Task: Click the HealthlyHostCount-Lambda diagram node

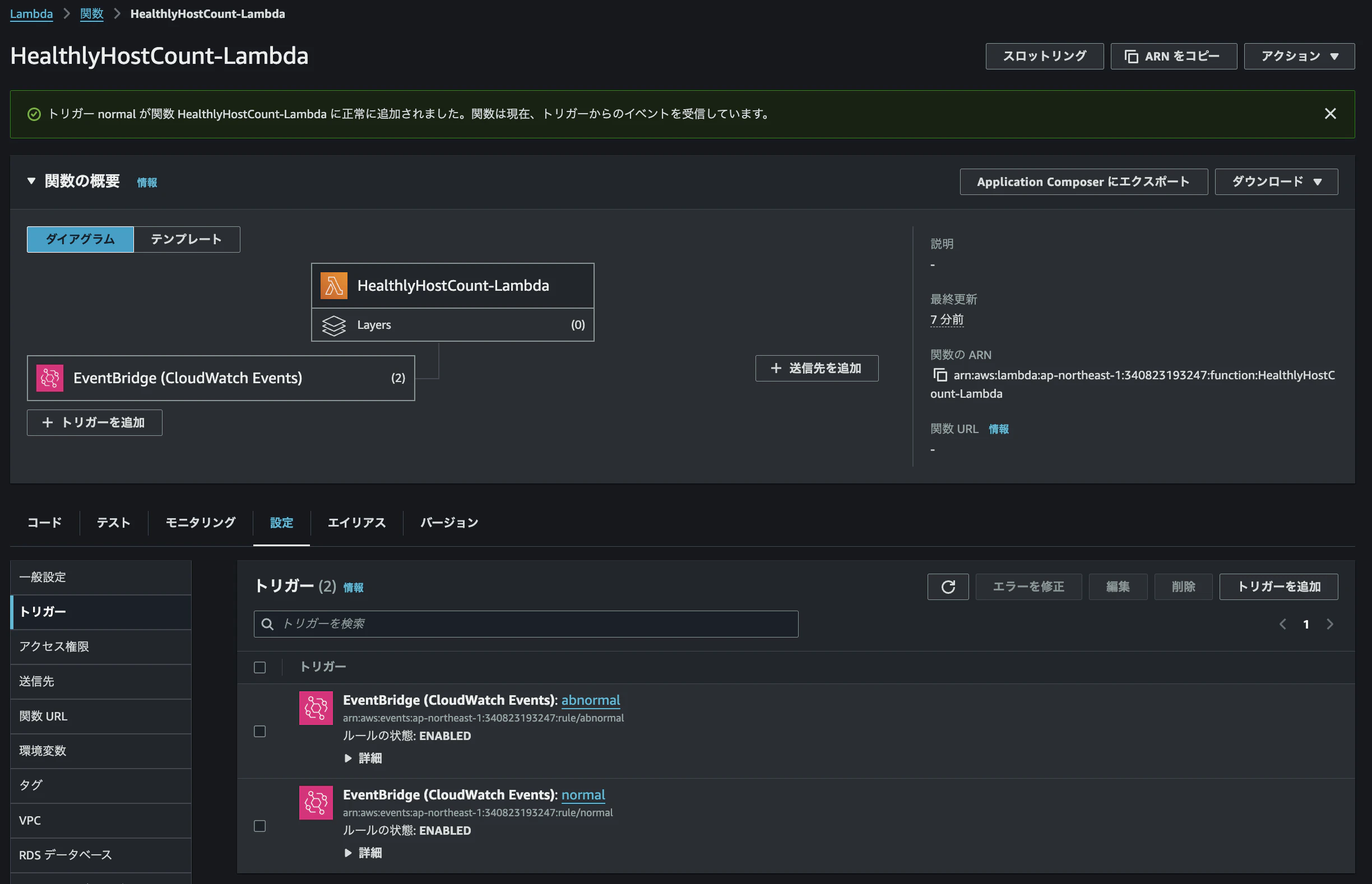Action: click(452, 286)
